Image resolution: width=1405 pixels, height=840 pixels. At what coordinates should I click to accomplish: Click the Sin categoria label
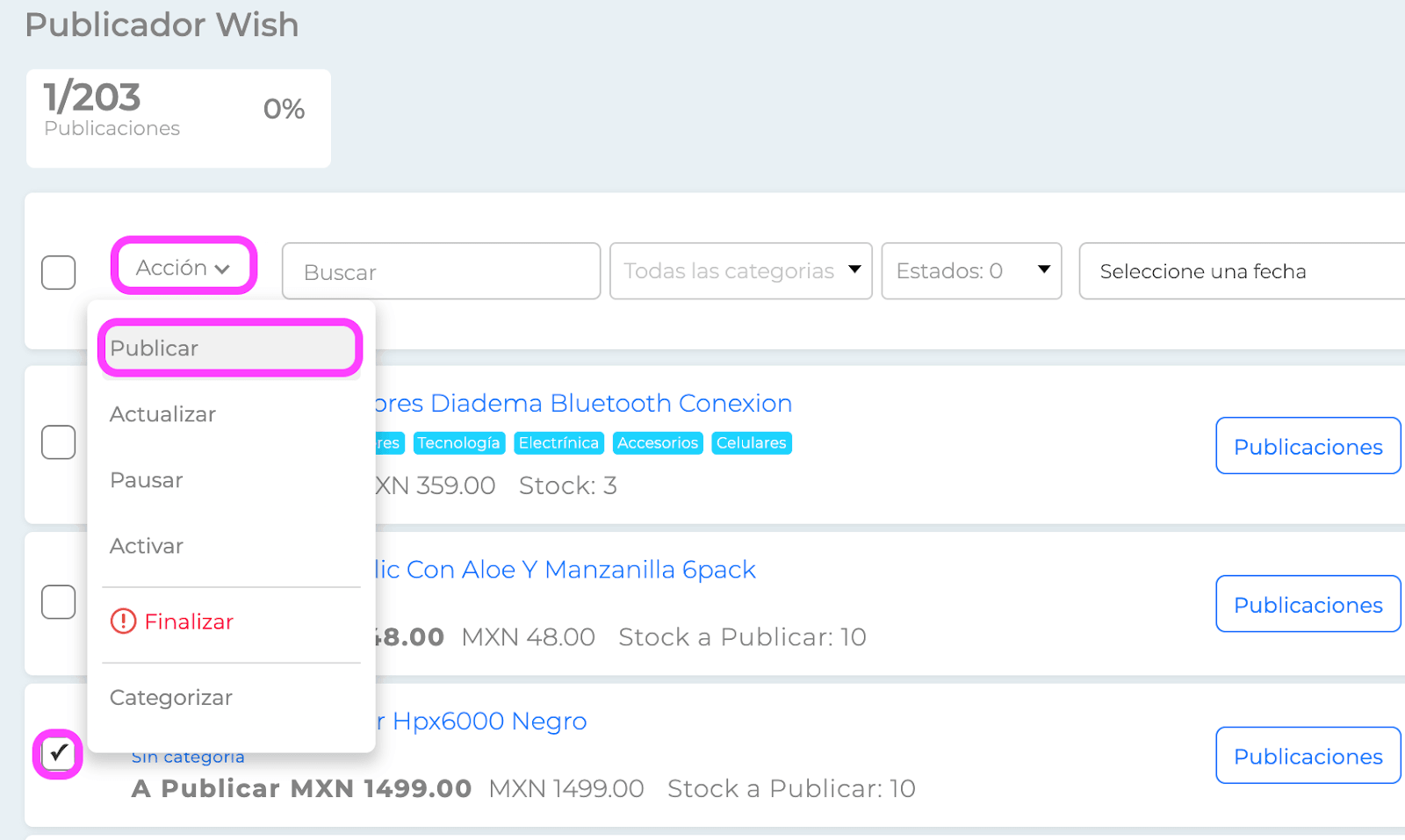188,757
